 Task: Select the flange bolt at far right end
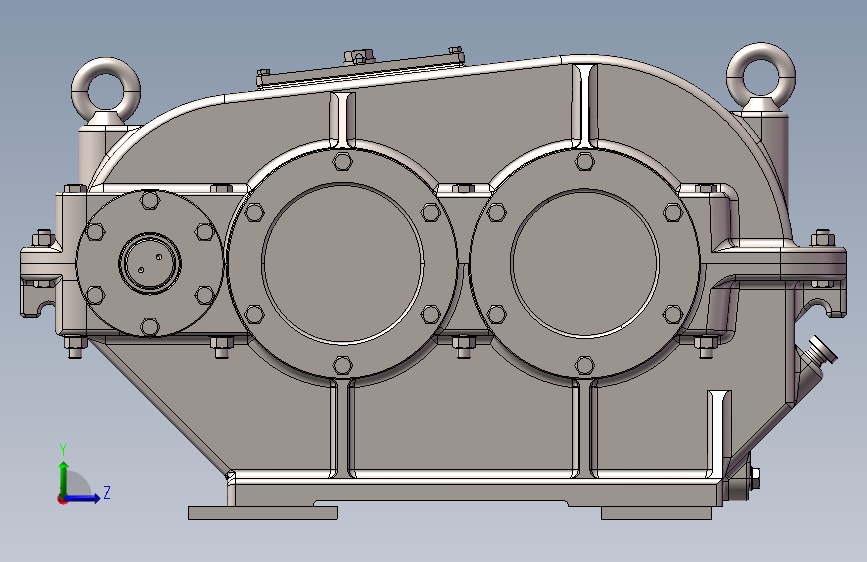click(x=823, y=239)
